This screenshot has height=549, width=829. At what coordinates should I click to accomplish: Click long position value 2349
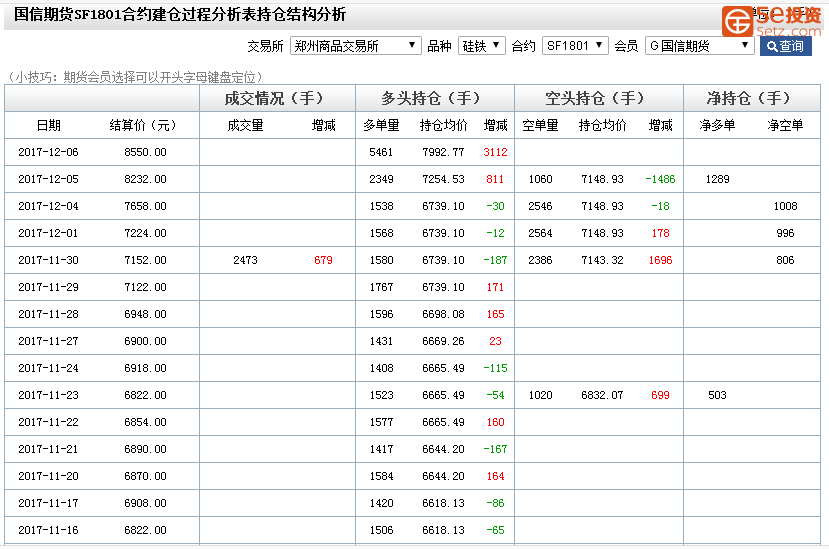click(381, 179)
